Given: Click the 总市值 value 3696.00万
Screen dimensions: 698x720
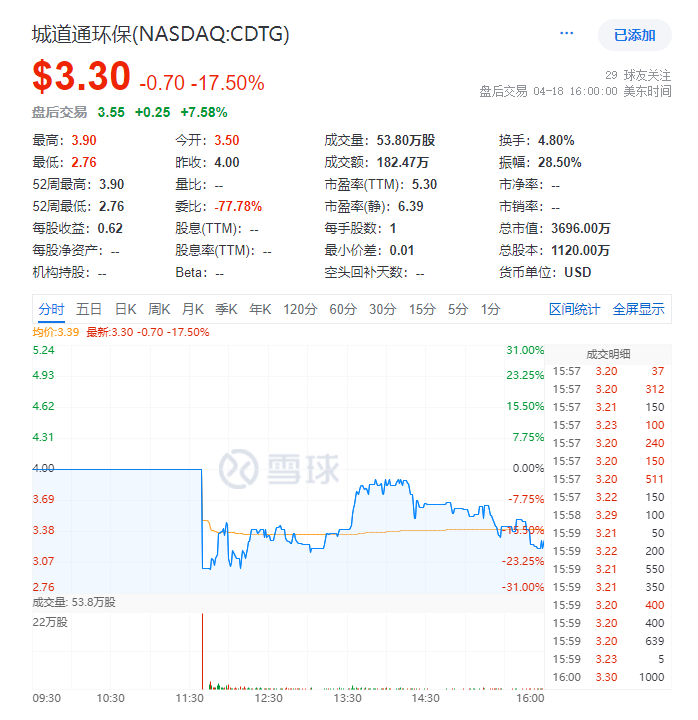Looking at the screenshot, I should click(x=580, y=228).
